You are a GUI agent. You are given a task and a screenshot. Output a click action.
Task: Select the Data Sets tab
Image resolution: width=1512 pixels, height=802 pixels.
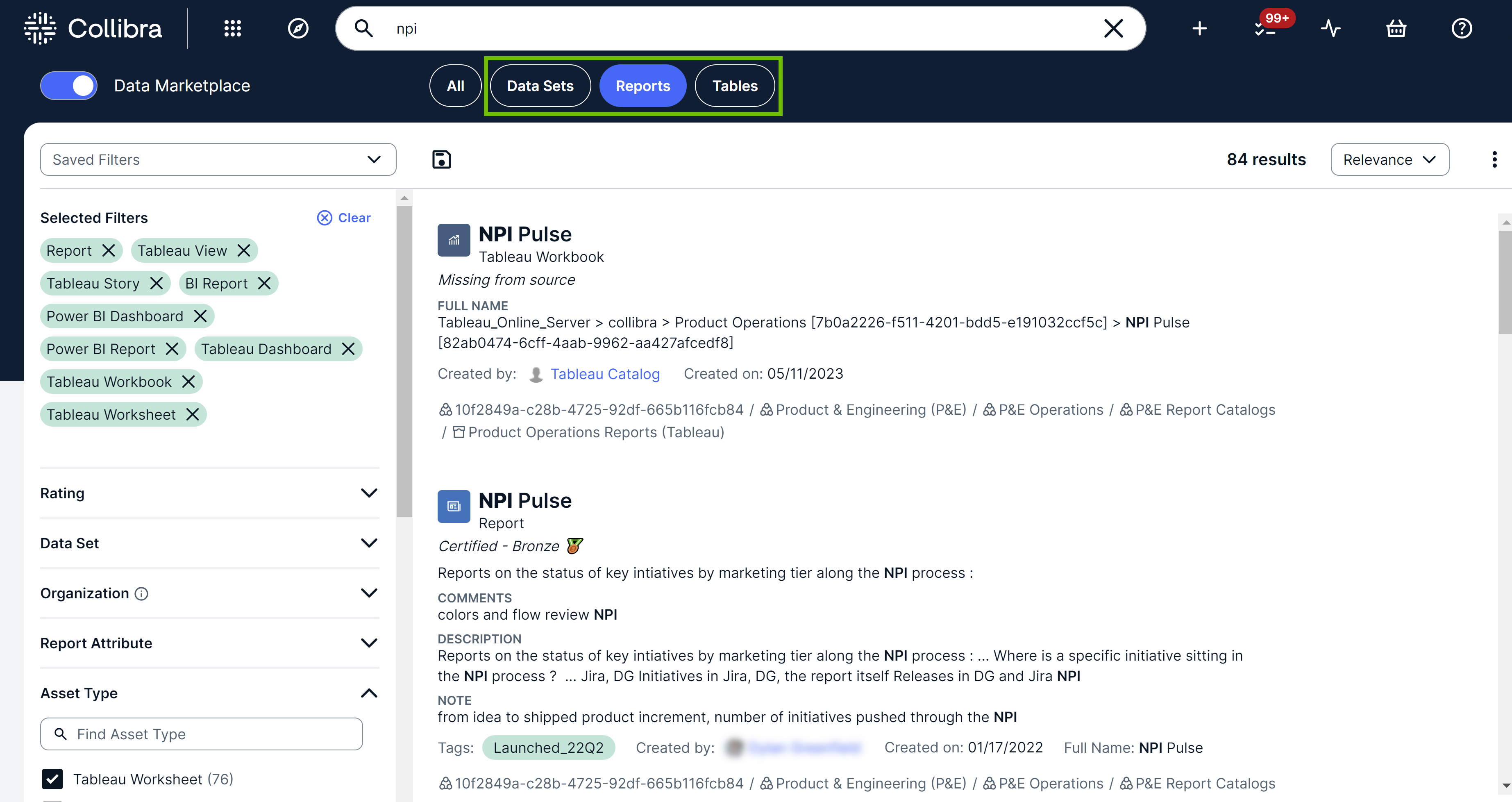coord(540,85)
